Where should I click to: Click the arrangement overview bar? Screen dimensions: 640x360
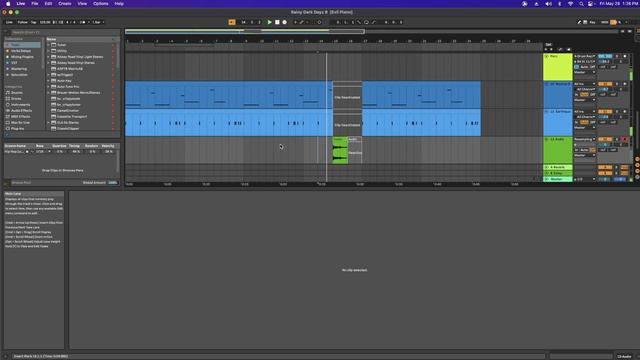(245, 31)
